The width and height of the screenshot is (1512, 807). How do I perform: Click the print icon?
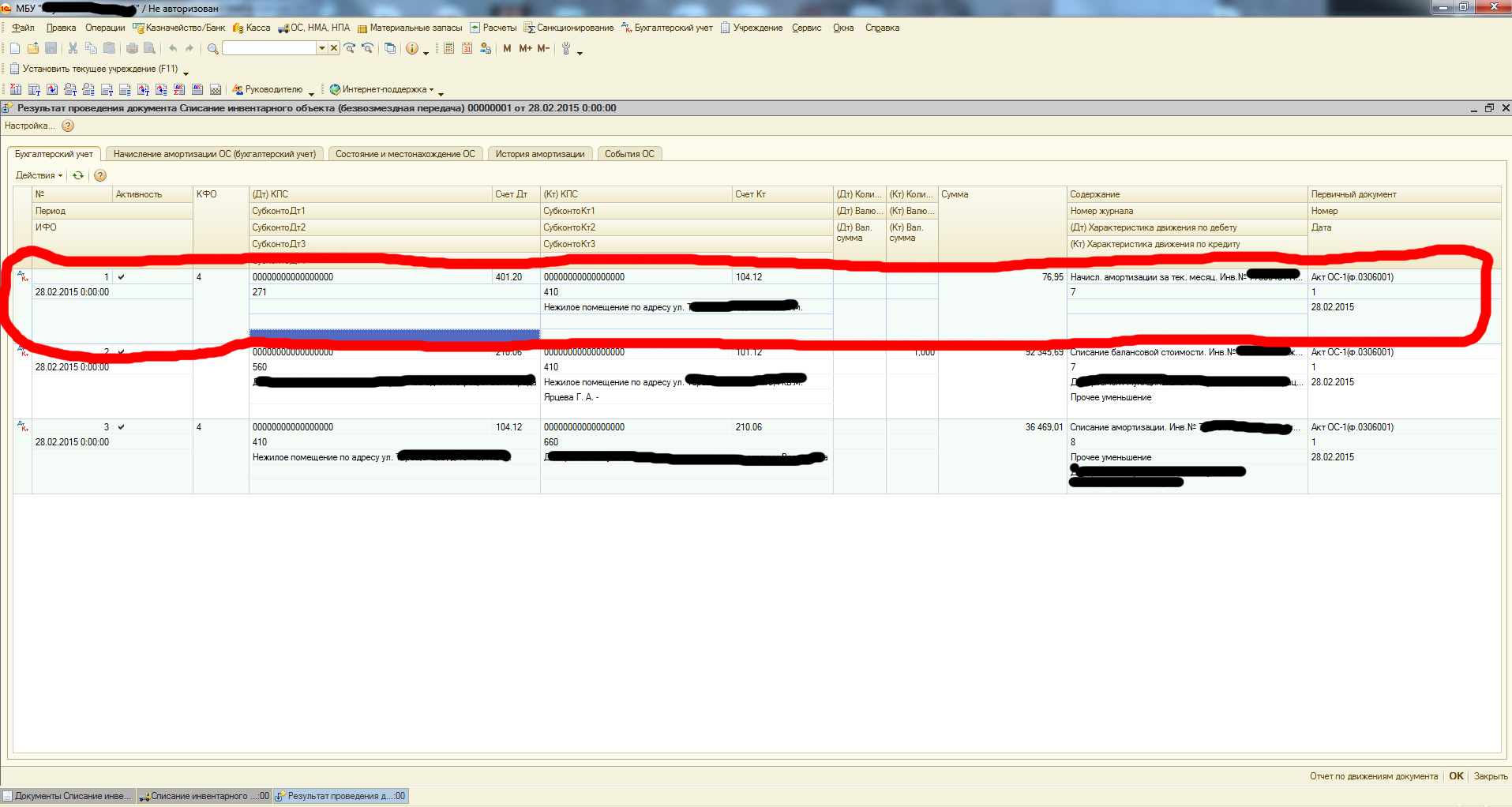[x=132, y=48]
